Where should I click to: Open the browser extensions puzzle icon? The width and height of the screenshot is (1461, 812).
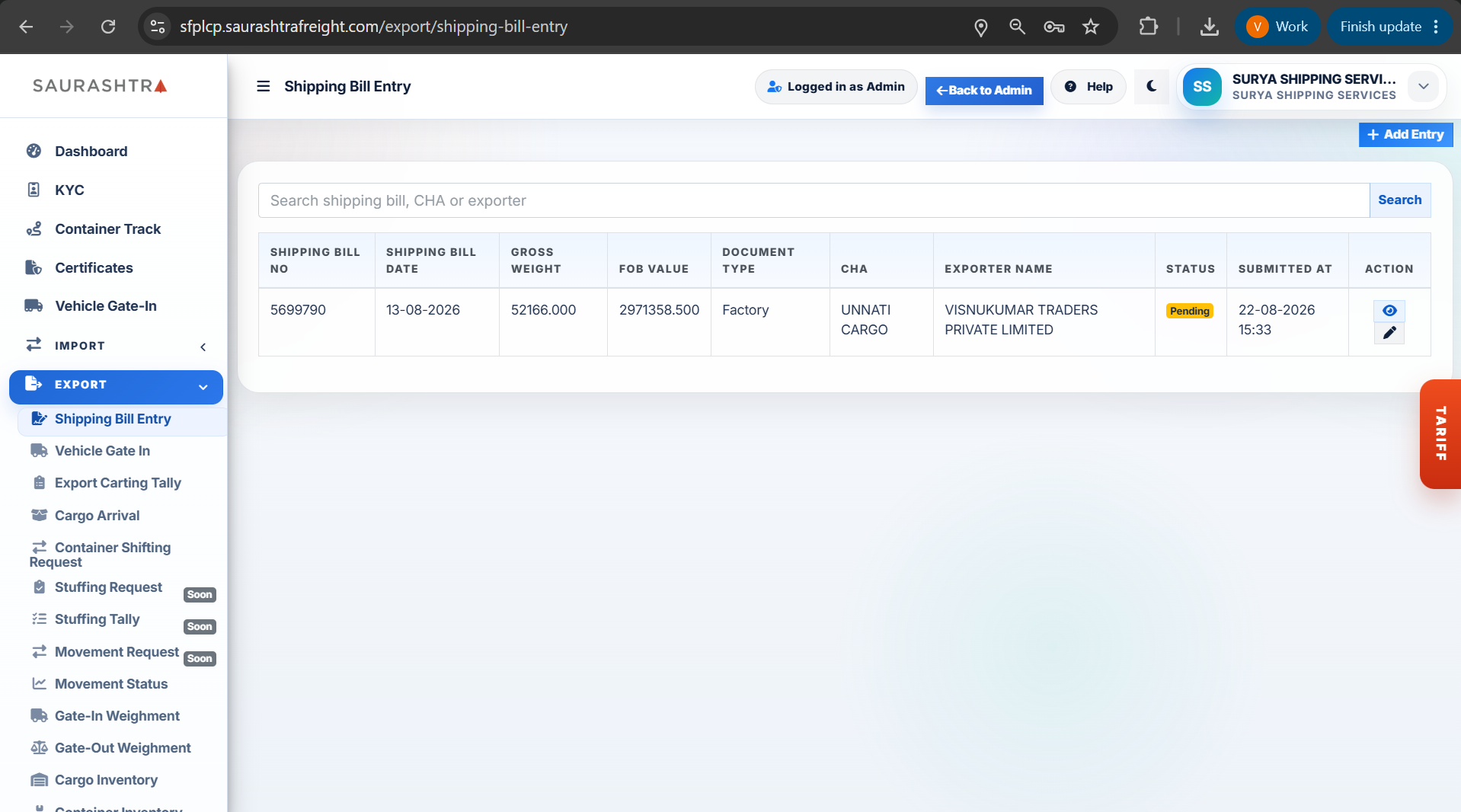(x=1148, y=27)
